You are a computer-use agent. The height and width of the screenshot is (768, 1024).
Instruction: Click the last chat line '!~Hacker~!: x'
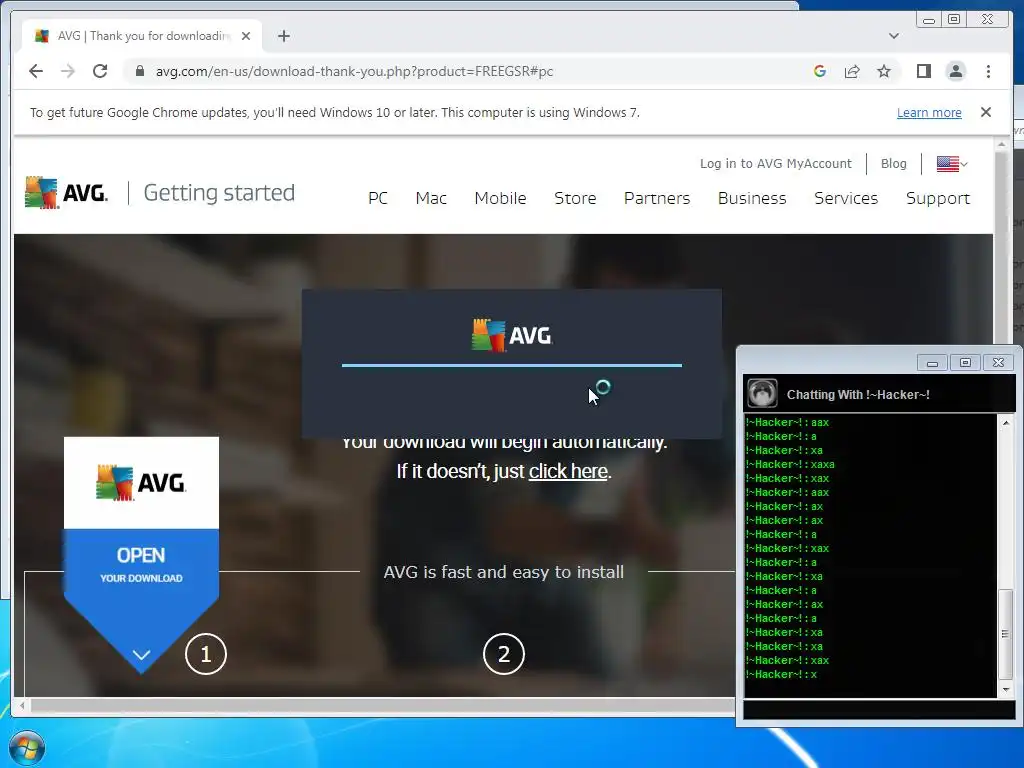[781, 675]
